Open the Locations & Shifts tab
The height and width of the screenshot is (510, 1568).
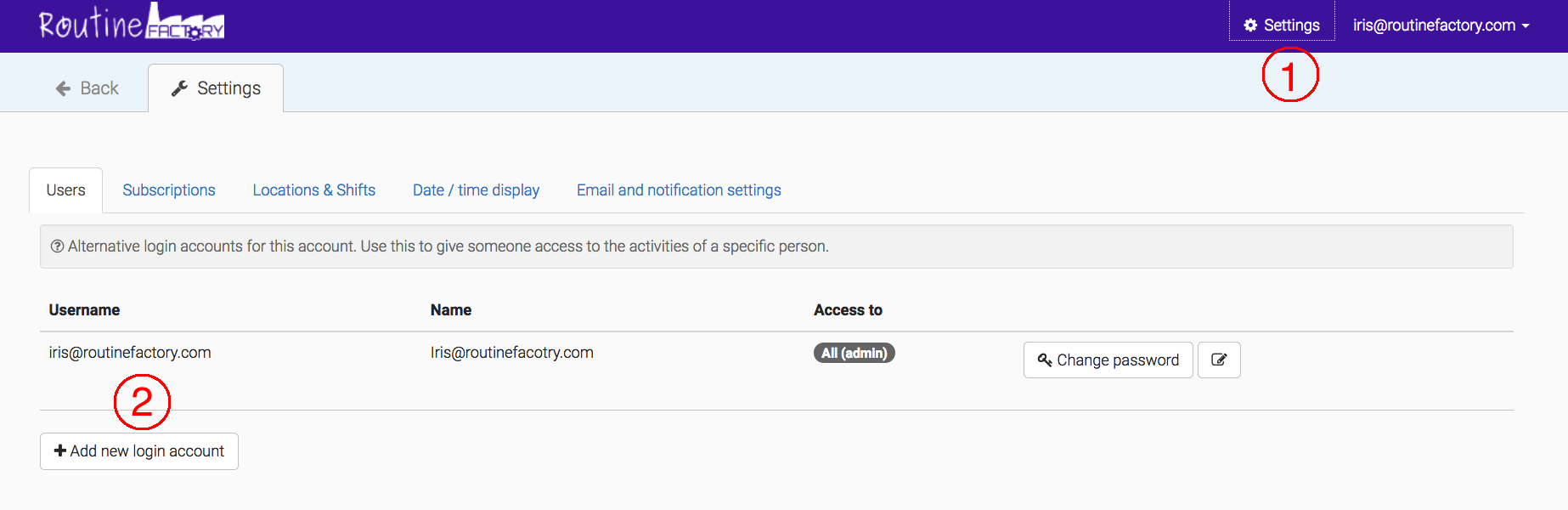(313, 190)
